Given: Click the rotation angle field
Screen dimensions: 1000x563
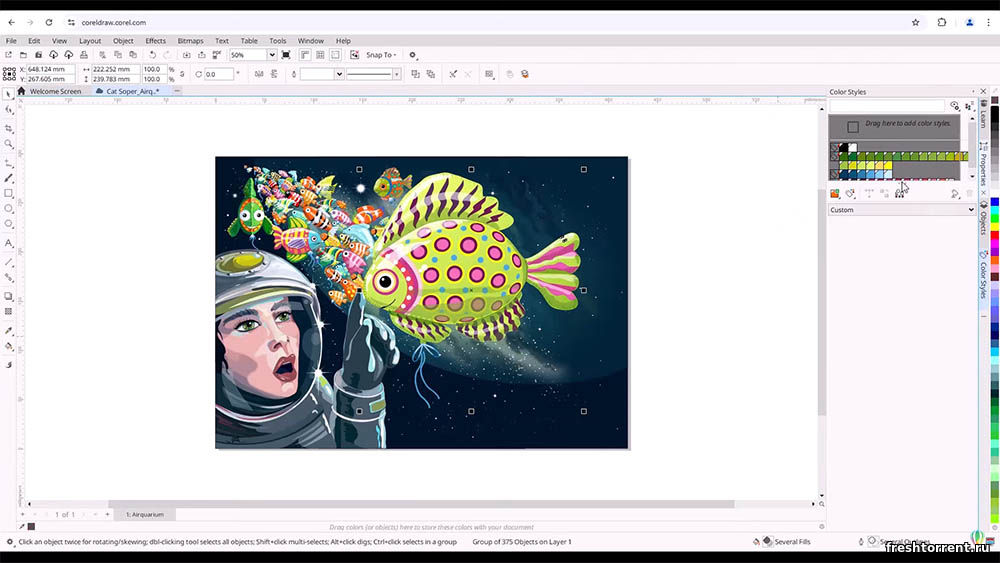Looking at the screenshot, I should point(219,74).
